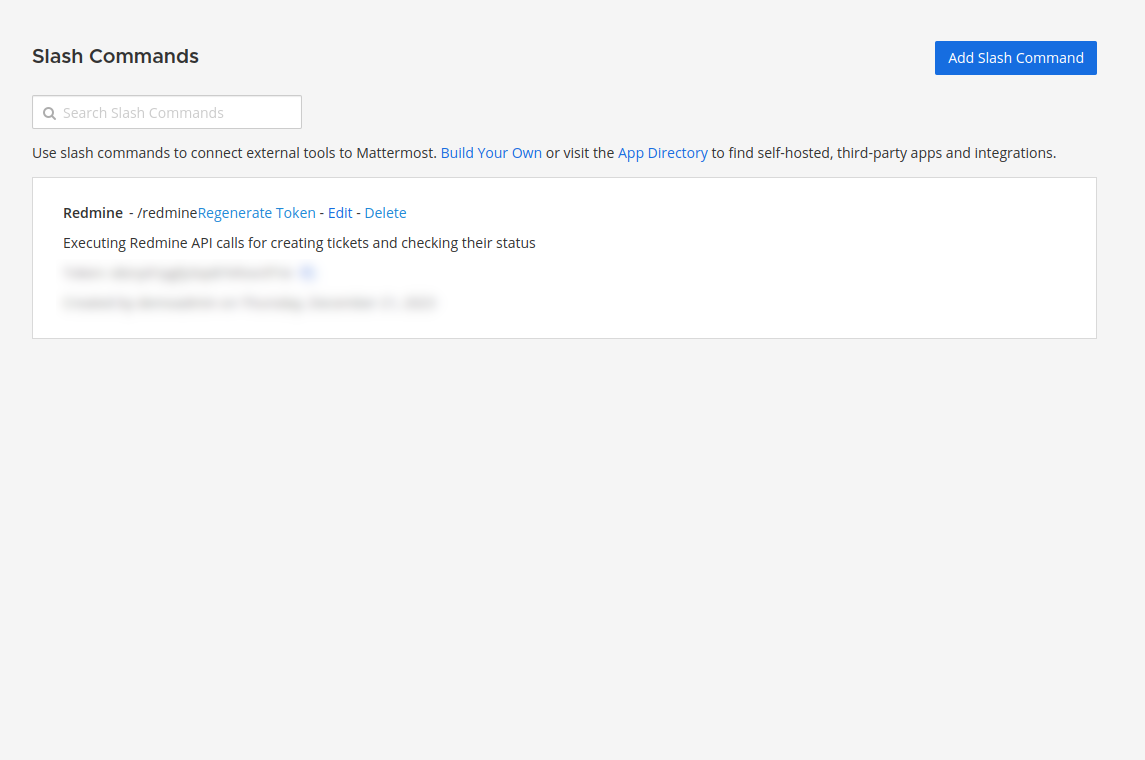Copy the Redmine token using the copy icon

tap(308, 272)
